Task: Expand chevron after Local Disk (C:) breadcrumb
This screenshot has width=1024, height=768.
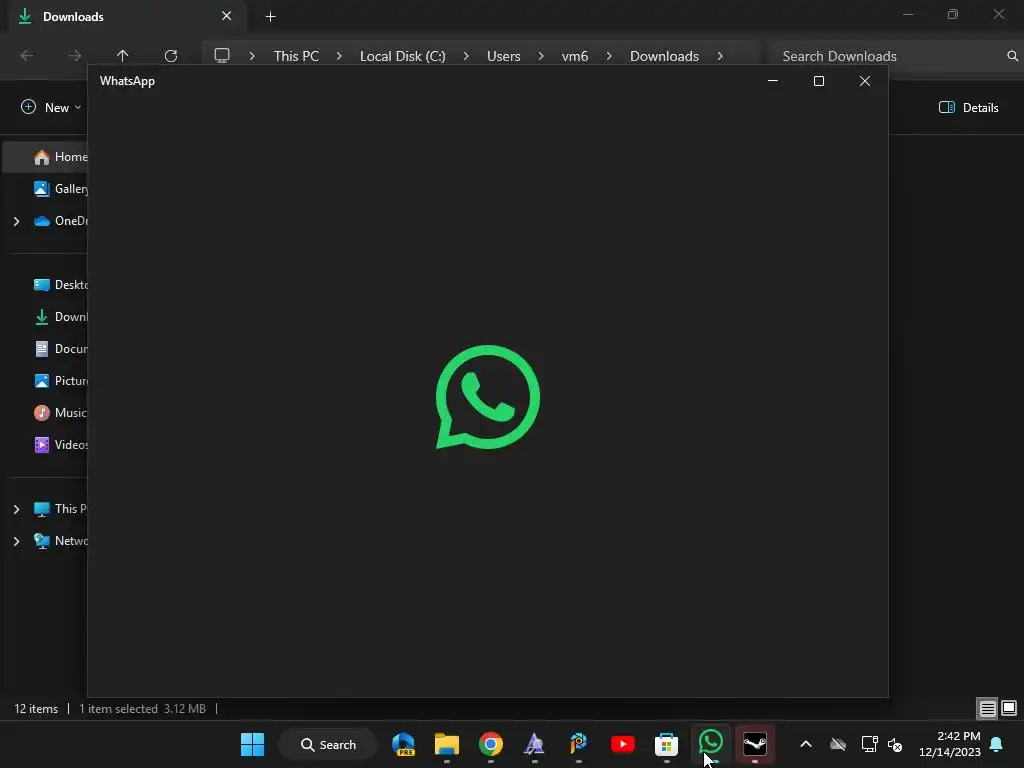Action: click(x=466, y=56)
